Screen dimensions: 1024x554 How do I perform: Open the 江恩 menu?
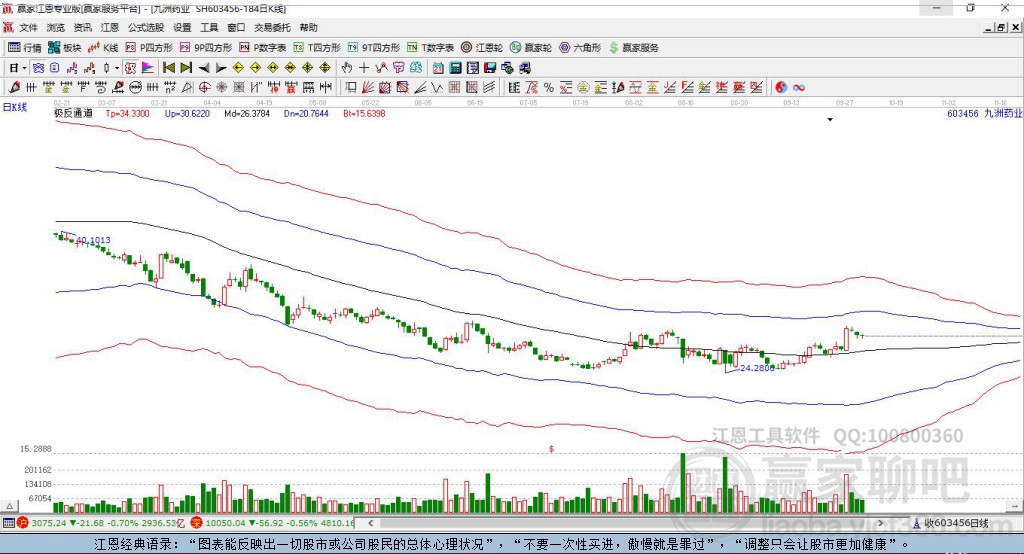pos(110,27)
